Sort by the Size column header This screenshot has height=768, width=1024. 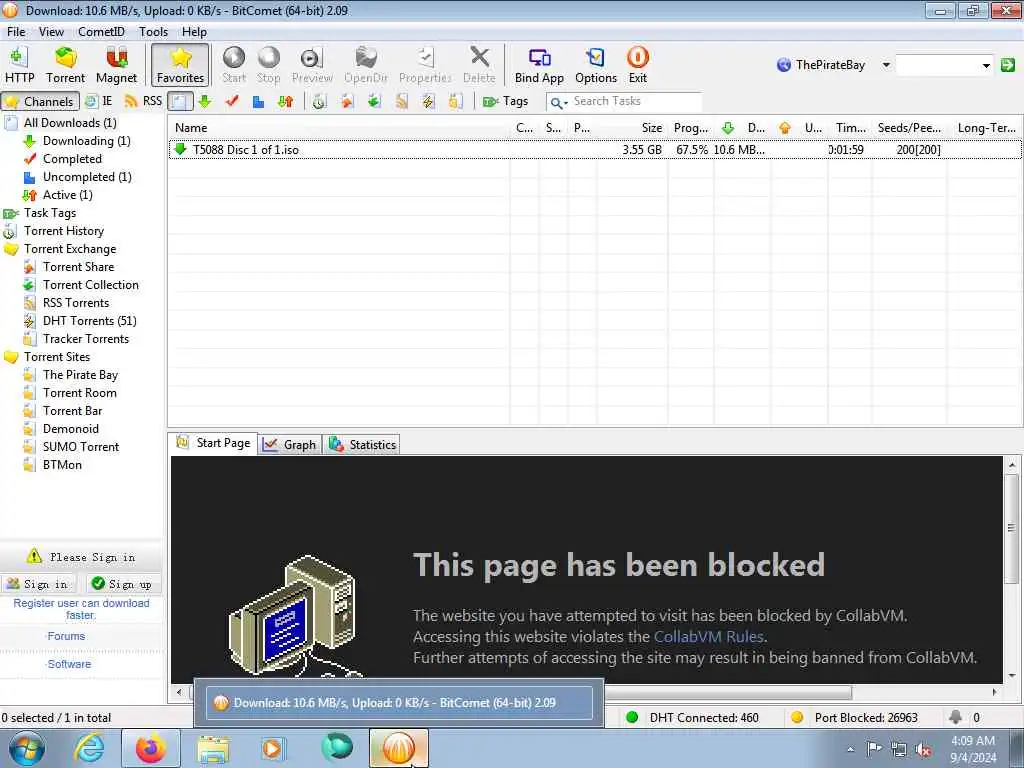(632, 128)
